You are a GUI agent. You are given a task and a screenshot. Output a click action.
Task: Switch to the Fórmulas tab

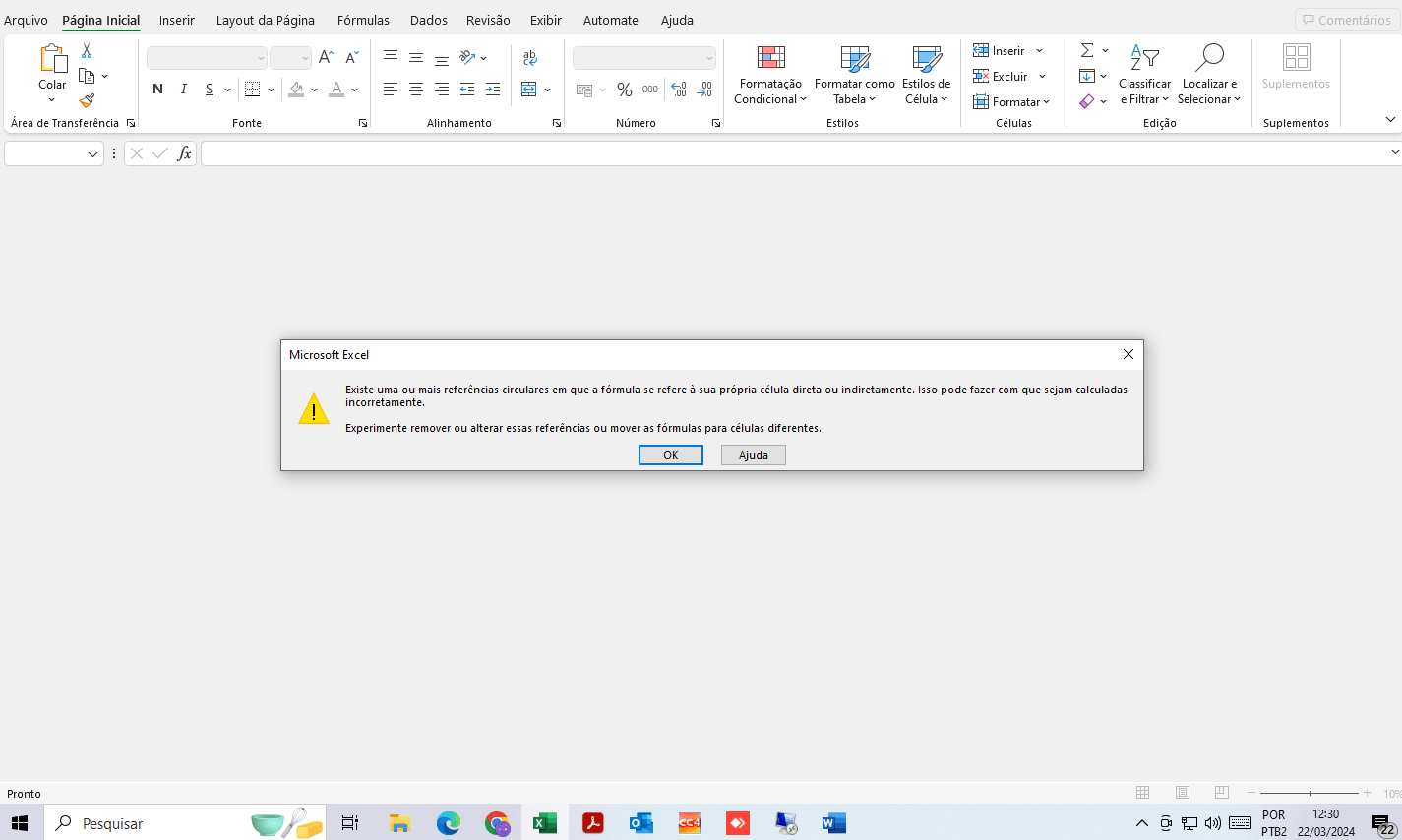[363, 20]
